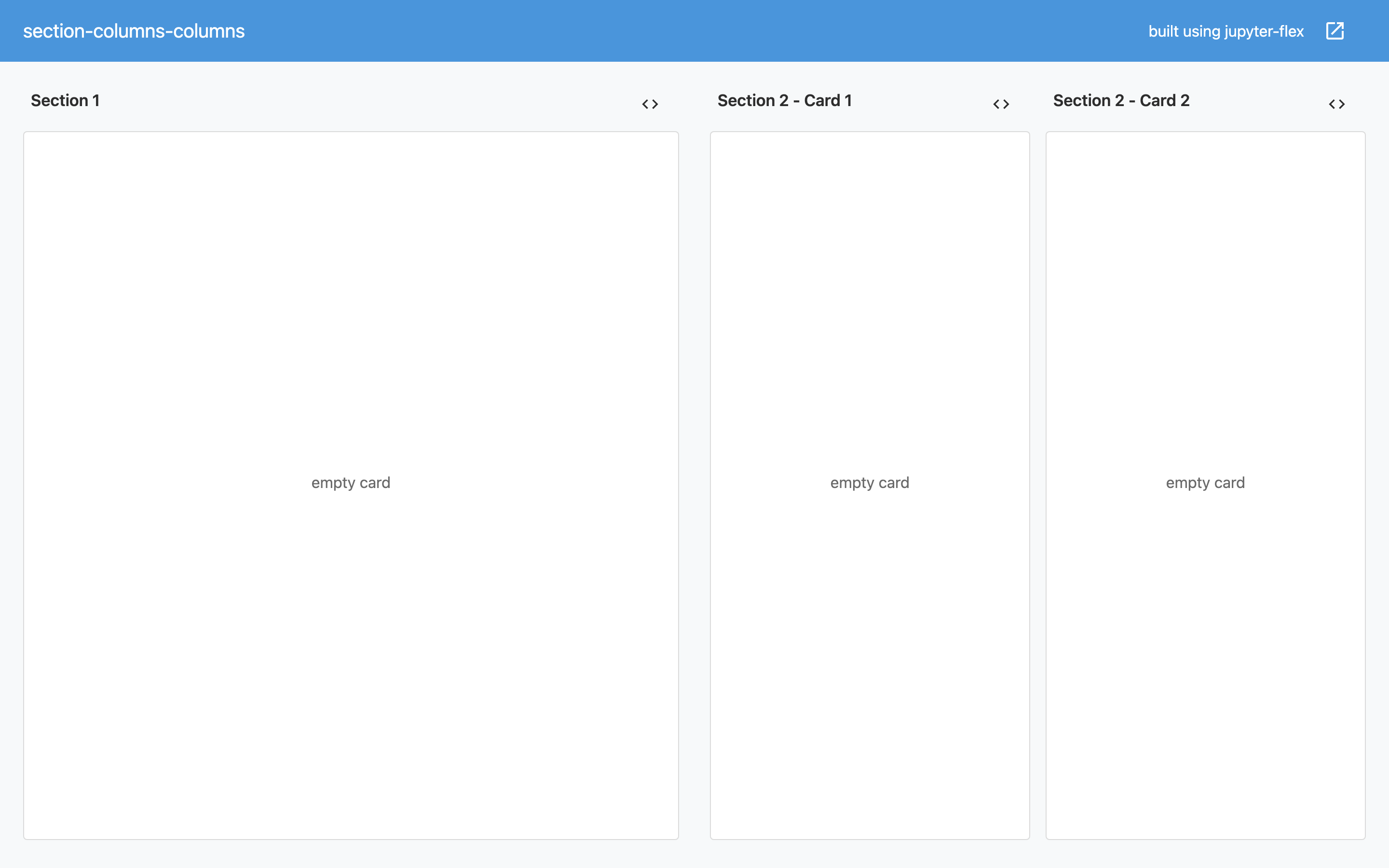Screen dimensions: 1389x868
Task: Click the 'Section 2 - Card 1' heading
Action: click(x=784, y=100)
